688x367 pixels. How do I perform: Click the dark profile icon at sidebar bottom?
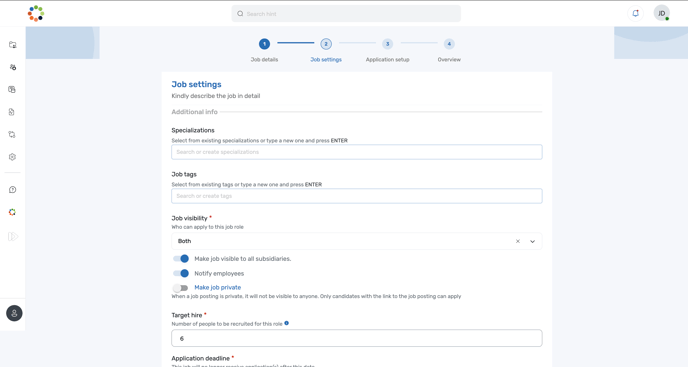pyautogui.click(x=14, y=313)
